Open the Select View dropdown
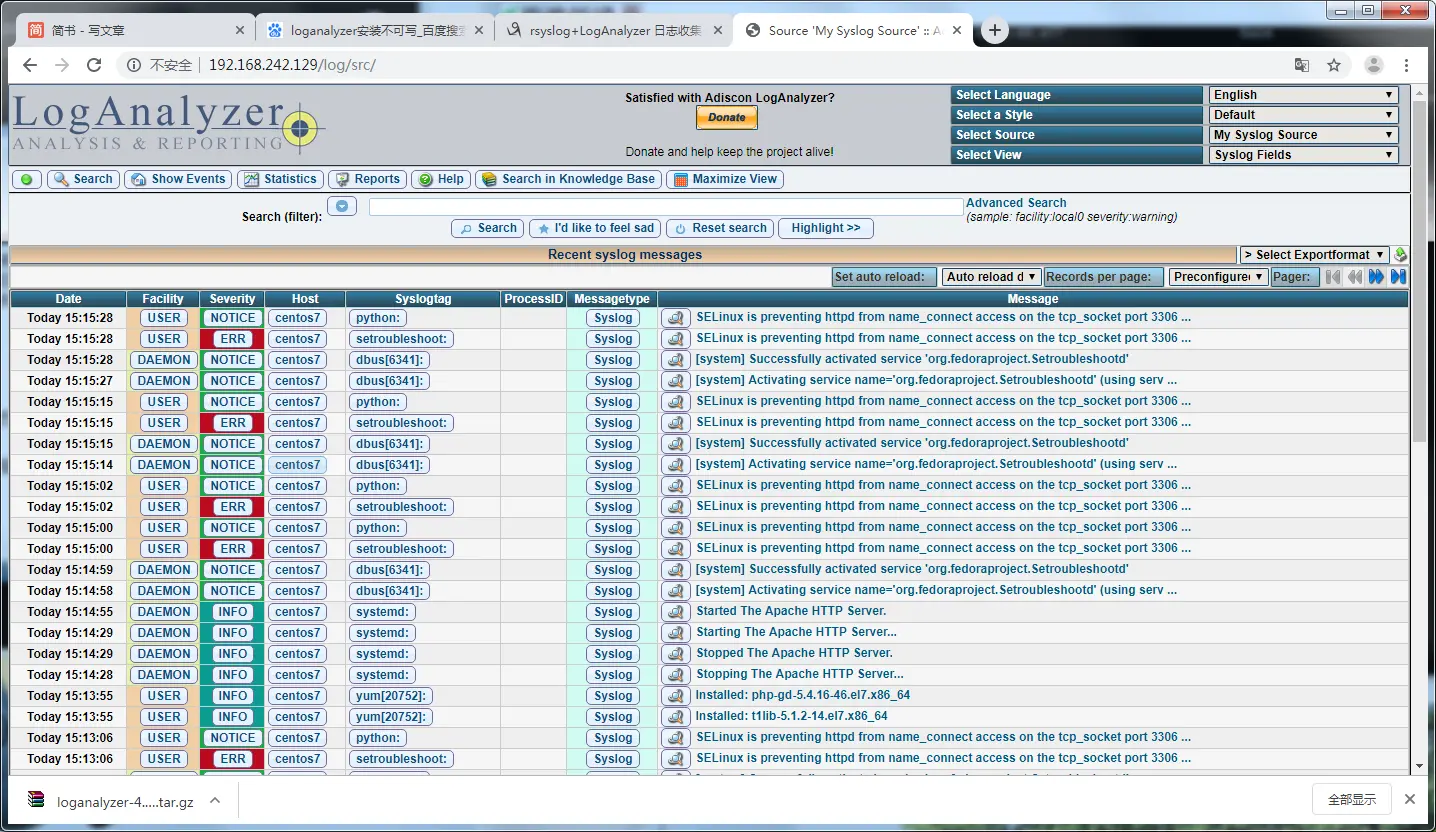Viewport: 1436px width, 832px height. [1304, 155]
